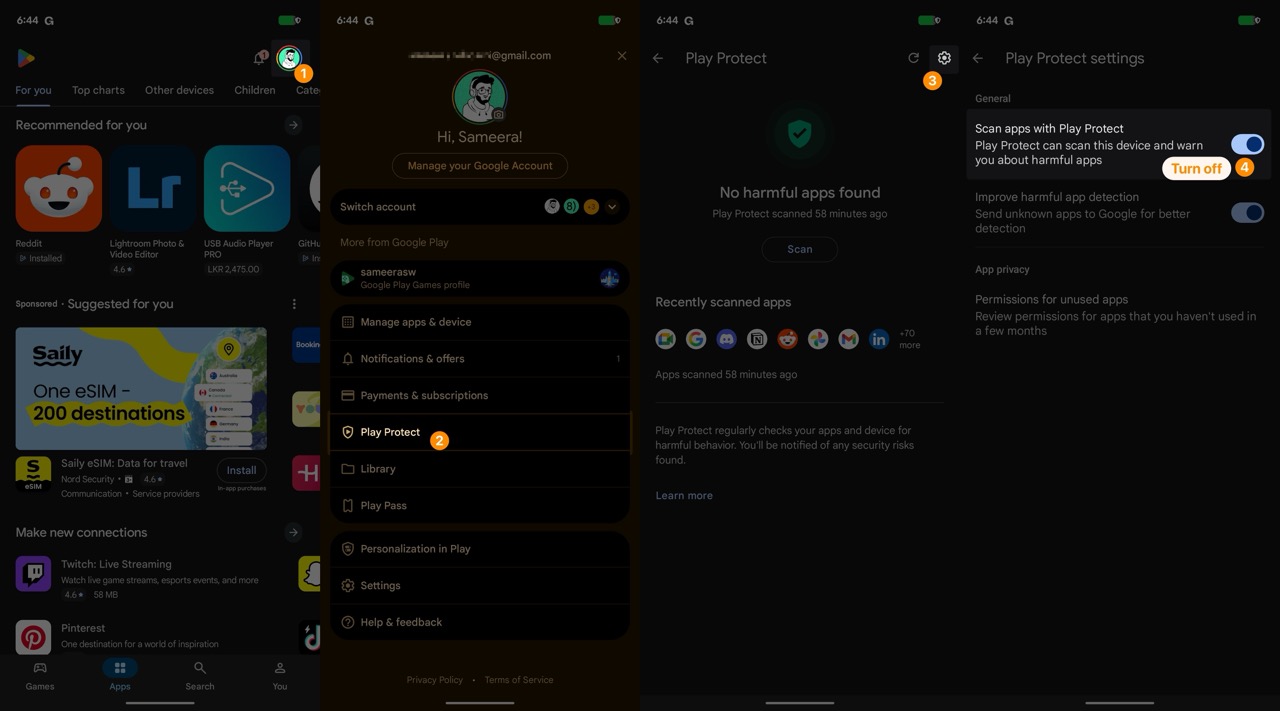Open the LinkedIn icon in recently scanned apps

[x=879, y=339]
